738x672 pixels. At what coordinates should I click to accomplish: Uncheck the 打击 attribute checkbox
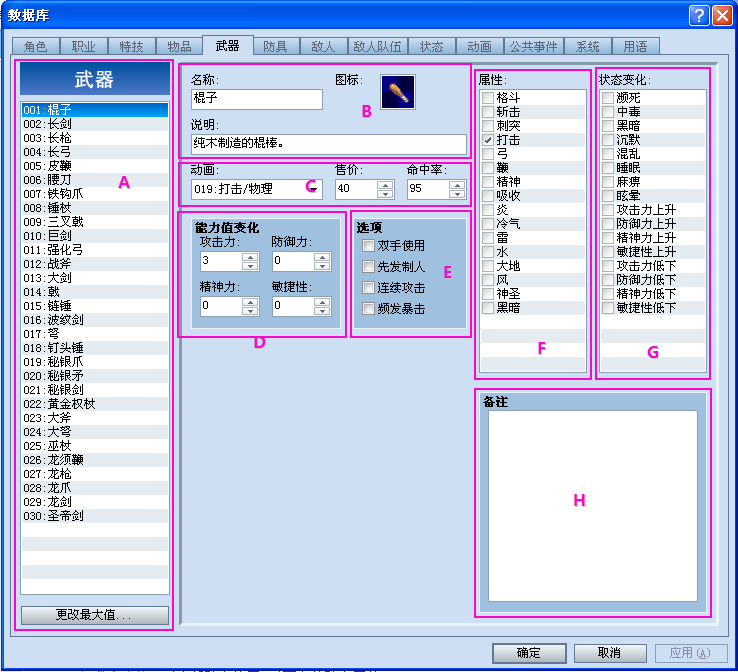tap(488, 140)
